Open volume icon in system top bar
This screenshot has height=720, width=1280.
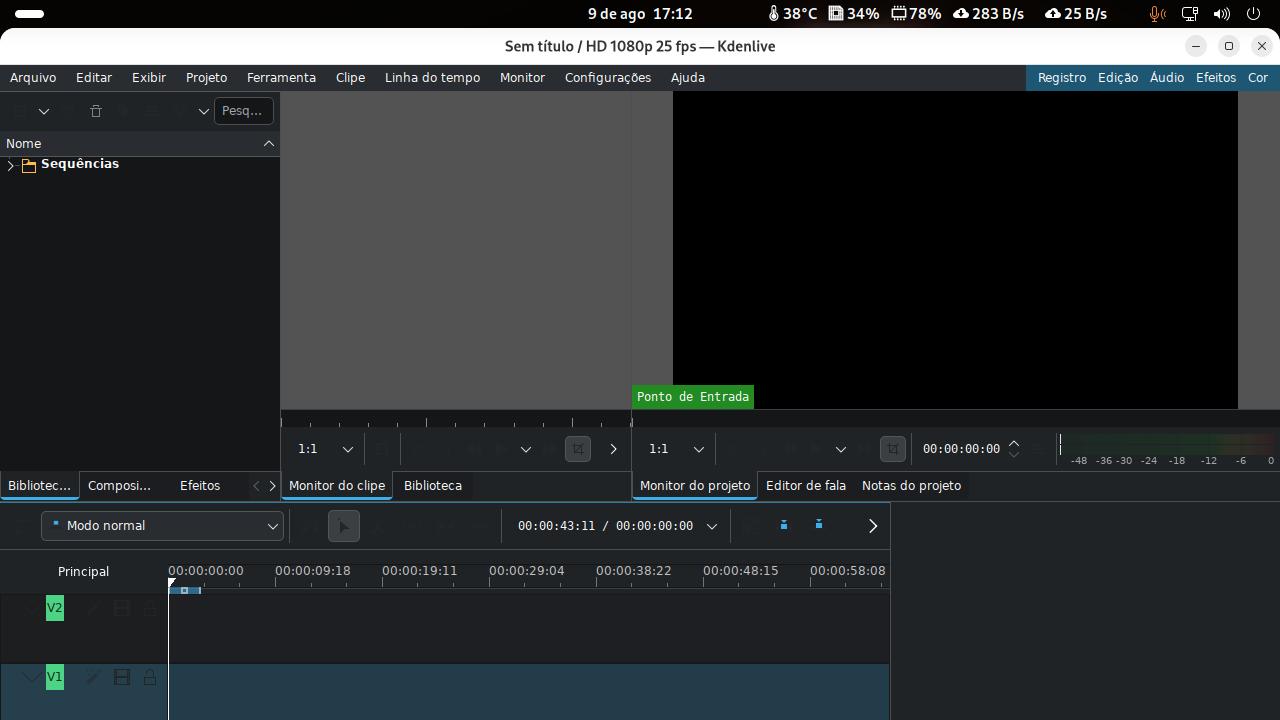(1221, 14)
